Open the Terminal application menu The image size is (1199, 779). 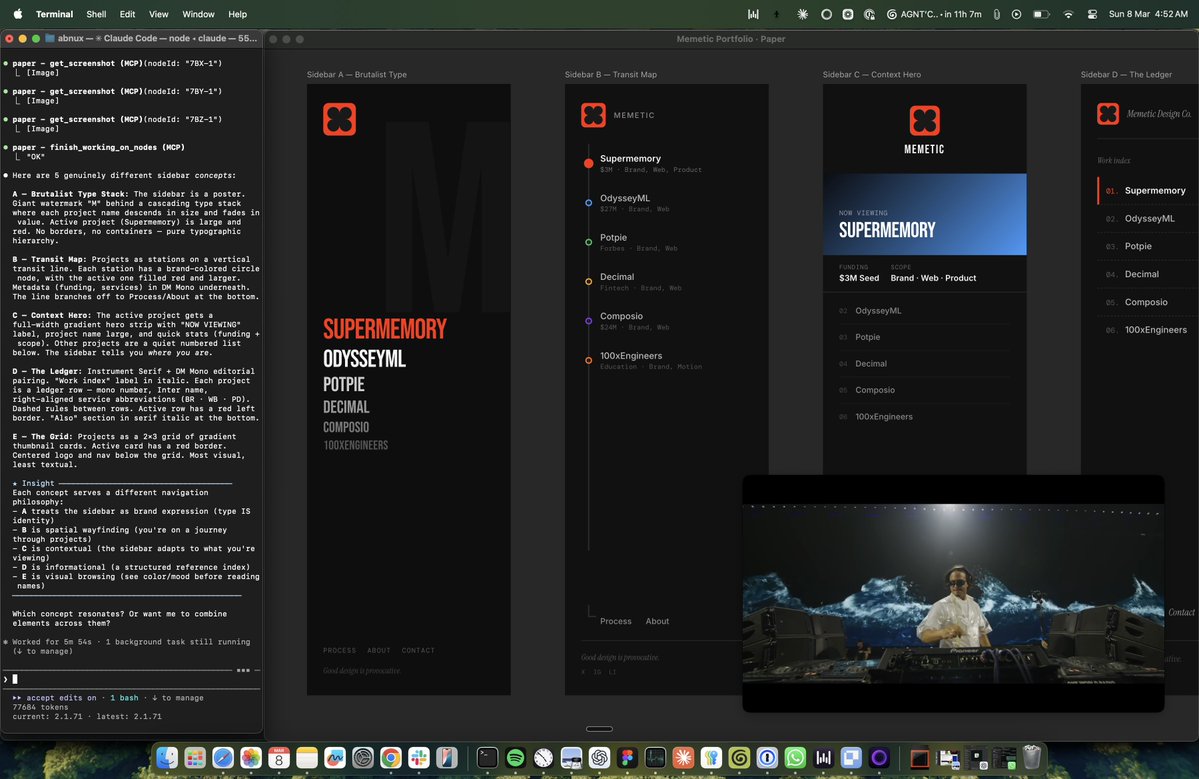[54, 14]
